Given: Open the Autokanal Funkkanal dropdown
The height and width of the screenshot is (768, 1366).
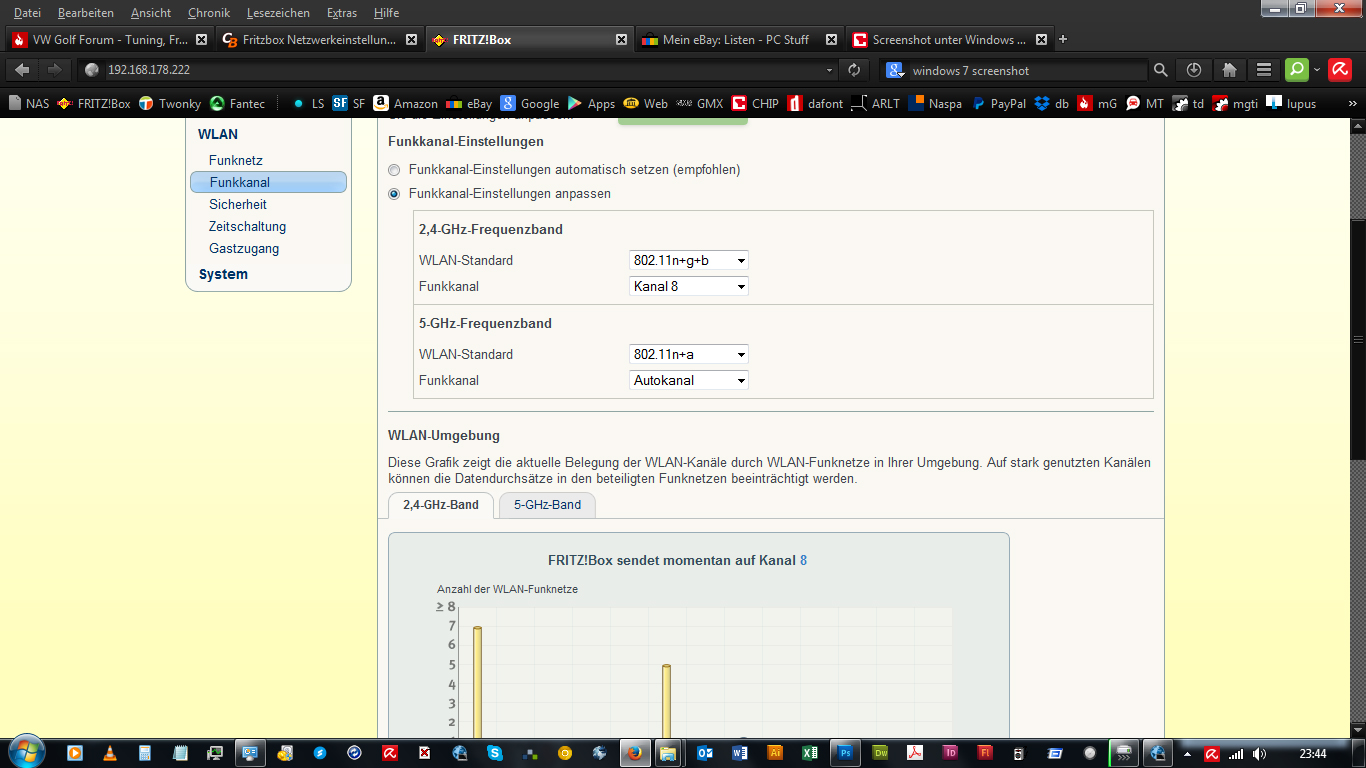Looking at the screenshot, I should coord(689,380).
